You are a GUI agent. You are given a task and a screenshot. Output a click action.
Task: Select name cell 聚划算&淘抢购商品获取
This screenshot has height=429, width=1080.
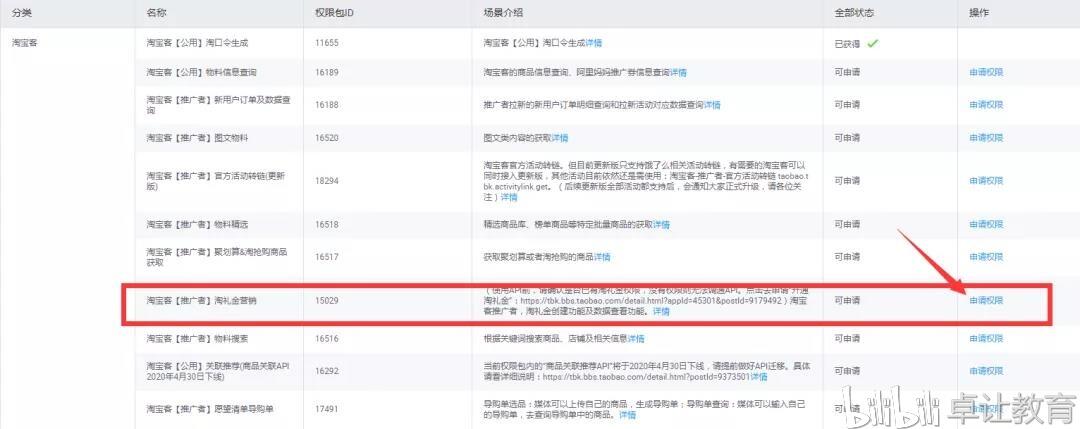tap(216, 257)
